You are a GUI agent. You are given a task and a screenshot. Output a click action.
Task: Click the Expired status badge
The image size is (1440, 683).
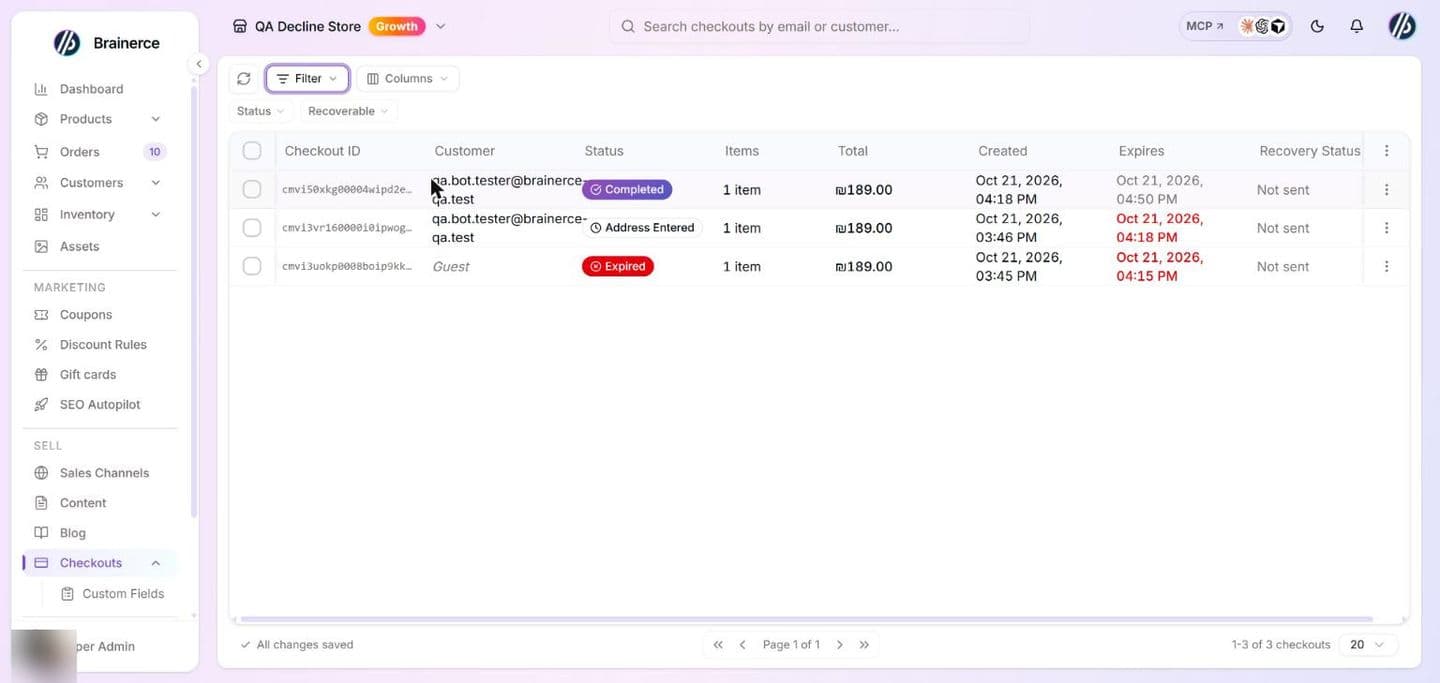618,266
